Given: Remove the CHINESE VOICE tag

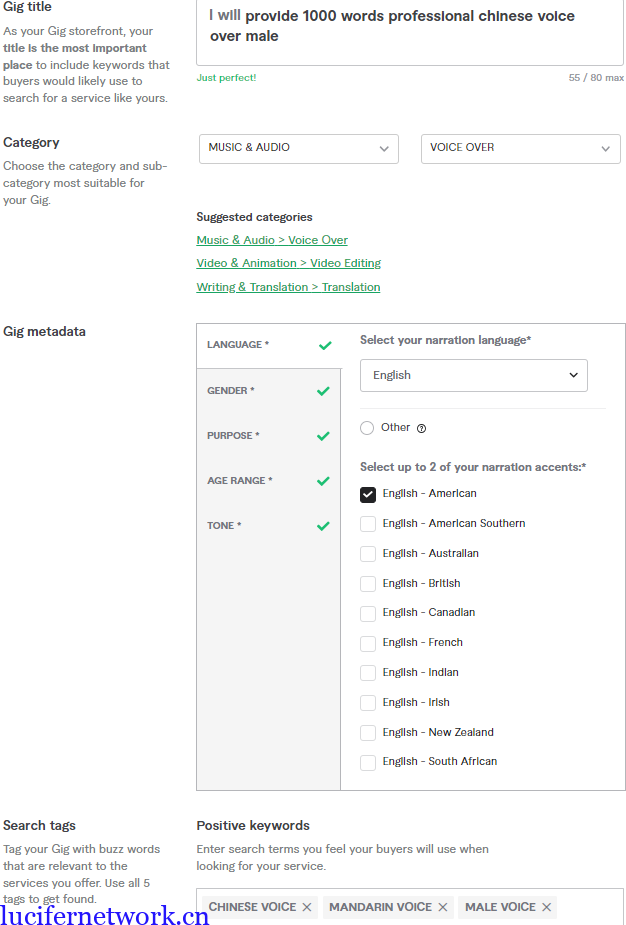Looking at the screenshot, I should [x=307, y=907].
